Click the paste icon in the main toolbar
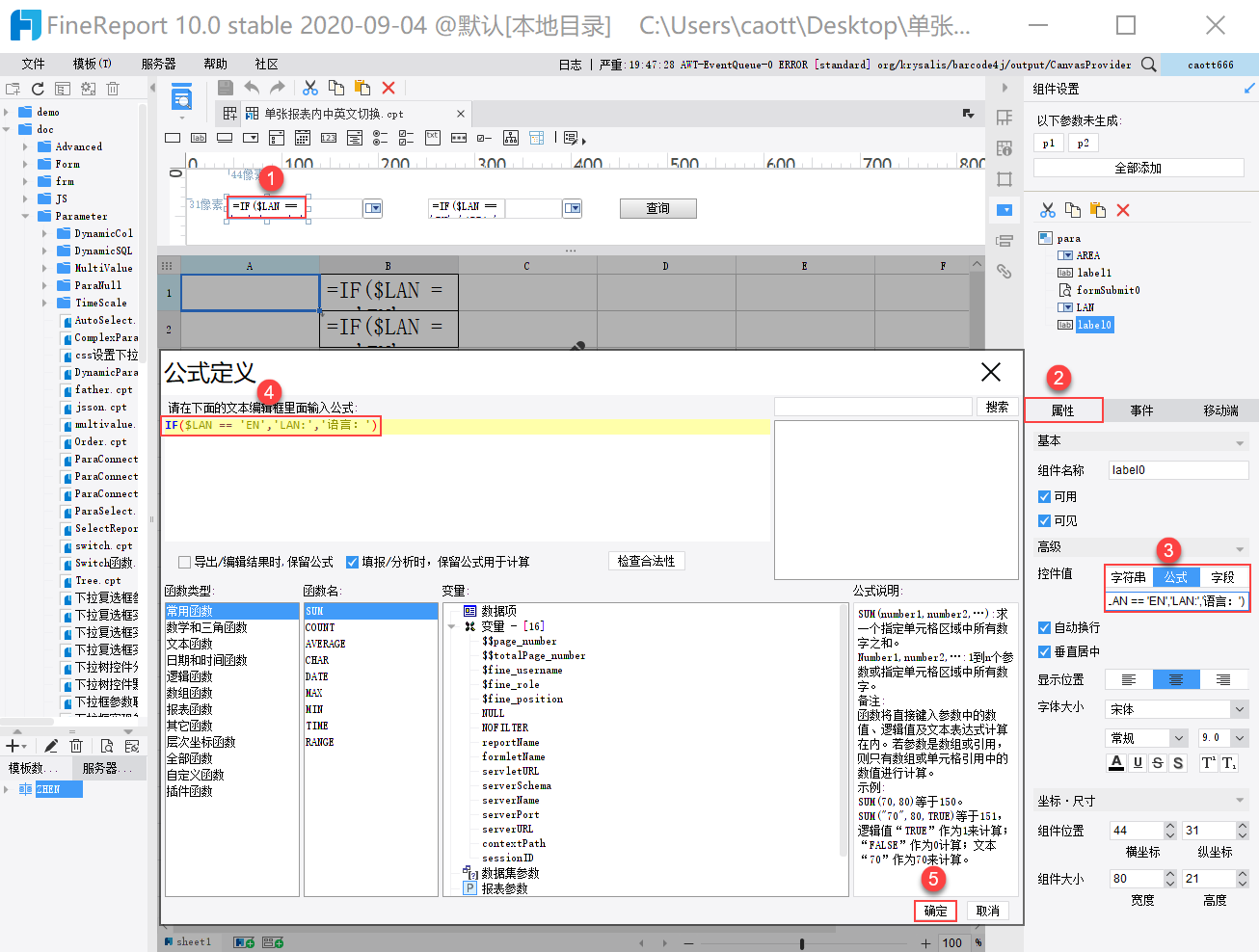This screenshot has height=952, width=1259. [x=362, y=88]
